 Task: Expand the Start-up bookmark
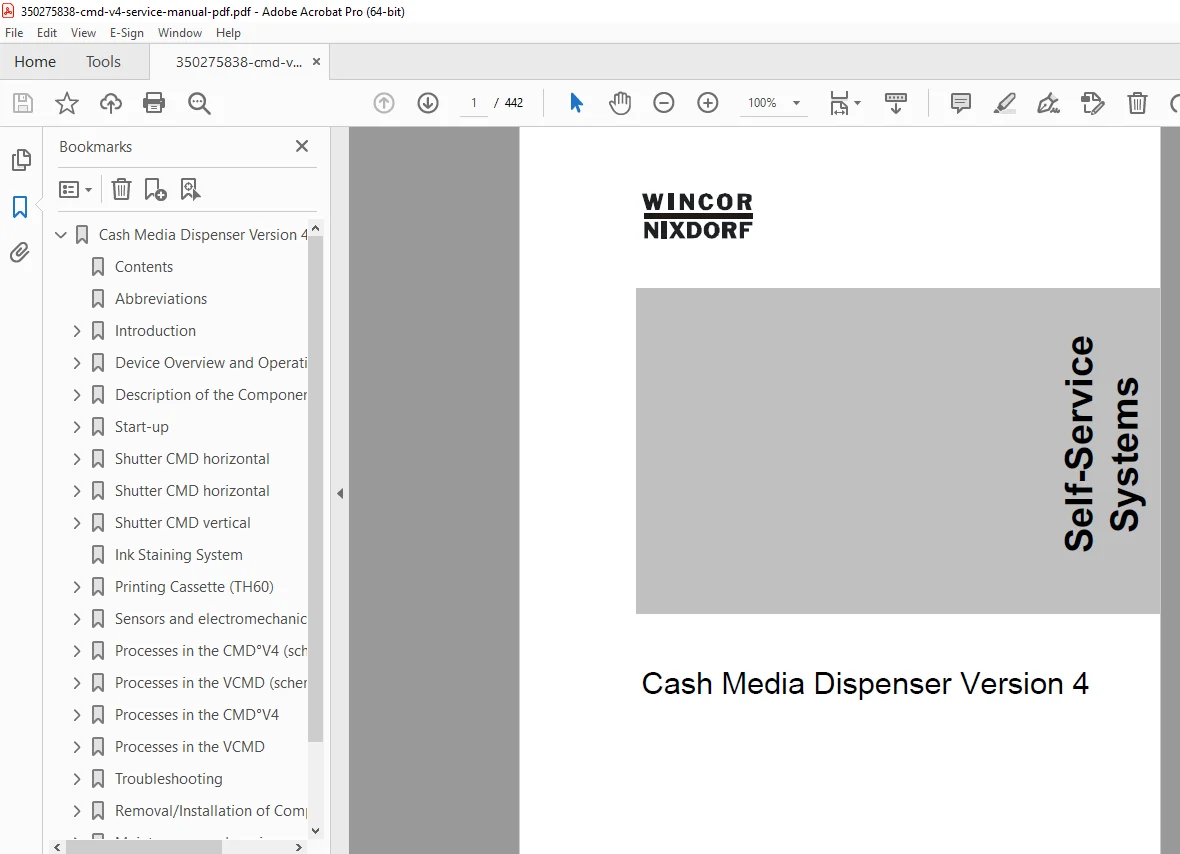77,427
